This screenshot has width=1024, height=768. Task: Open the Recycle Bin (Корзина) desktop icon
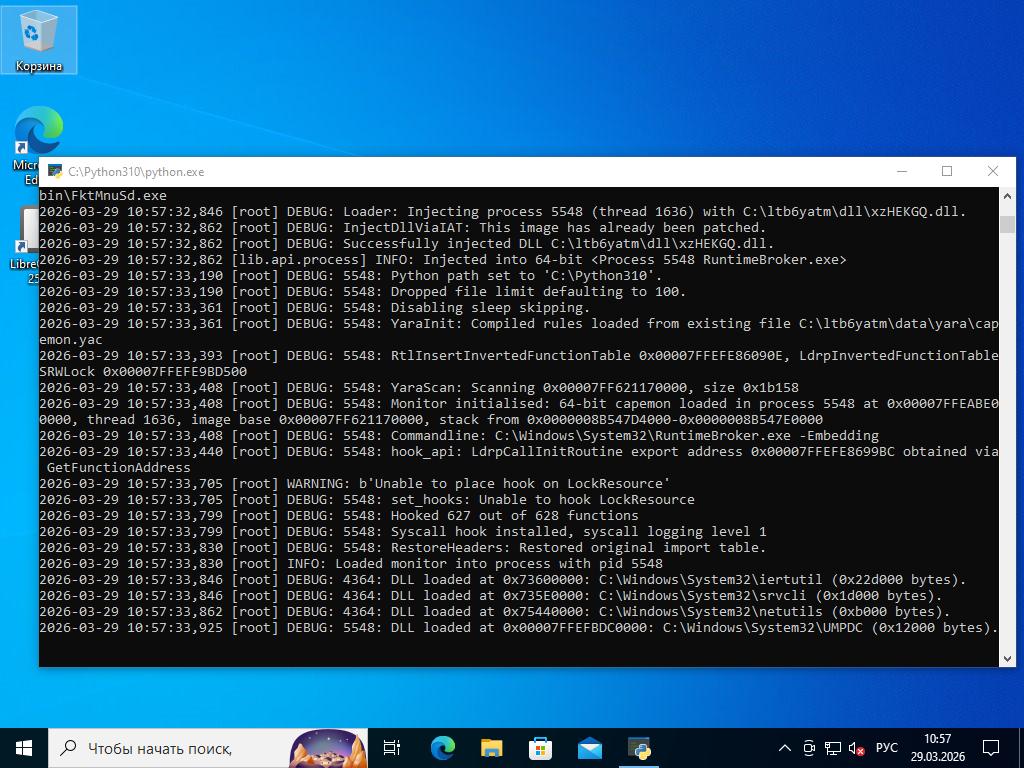coord(38,38)
